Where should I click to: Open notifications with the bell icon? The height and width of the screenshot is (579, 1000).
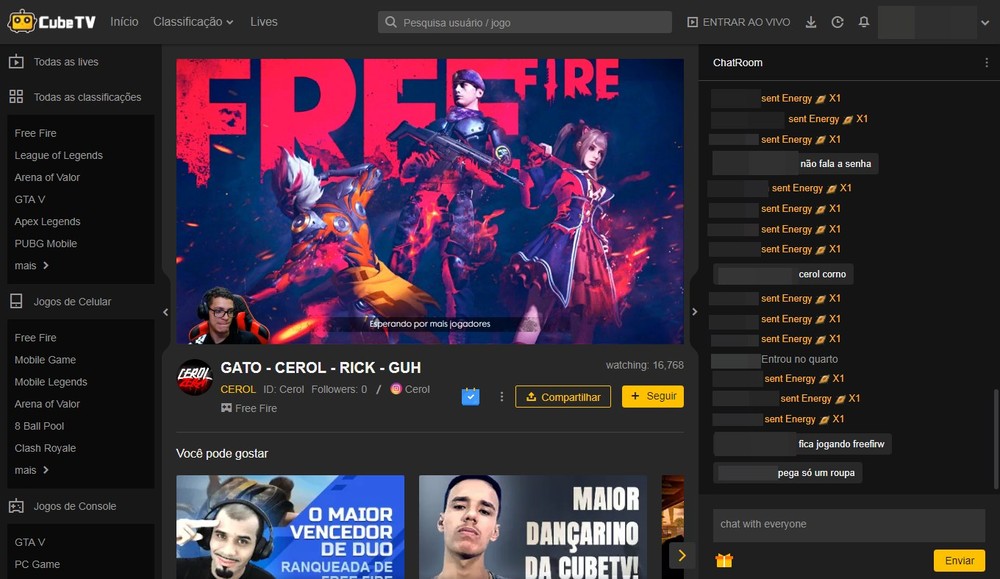[863, 21]
